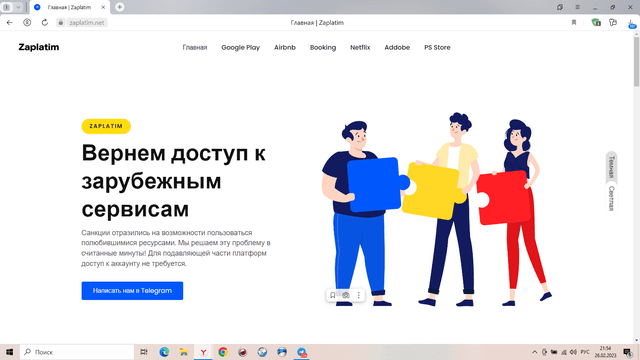Open File Explorer from the taskbar
This screenshot has width=640, height=360.
click(x=184, y=352)
